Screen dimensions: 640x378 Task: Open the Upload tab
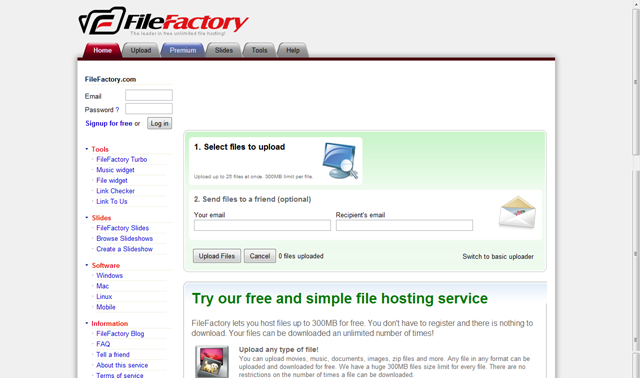[x=141, y=50]
